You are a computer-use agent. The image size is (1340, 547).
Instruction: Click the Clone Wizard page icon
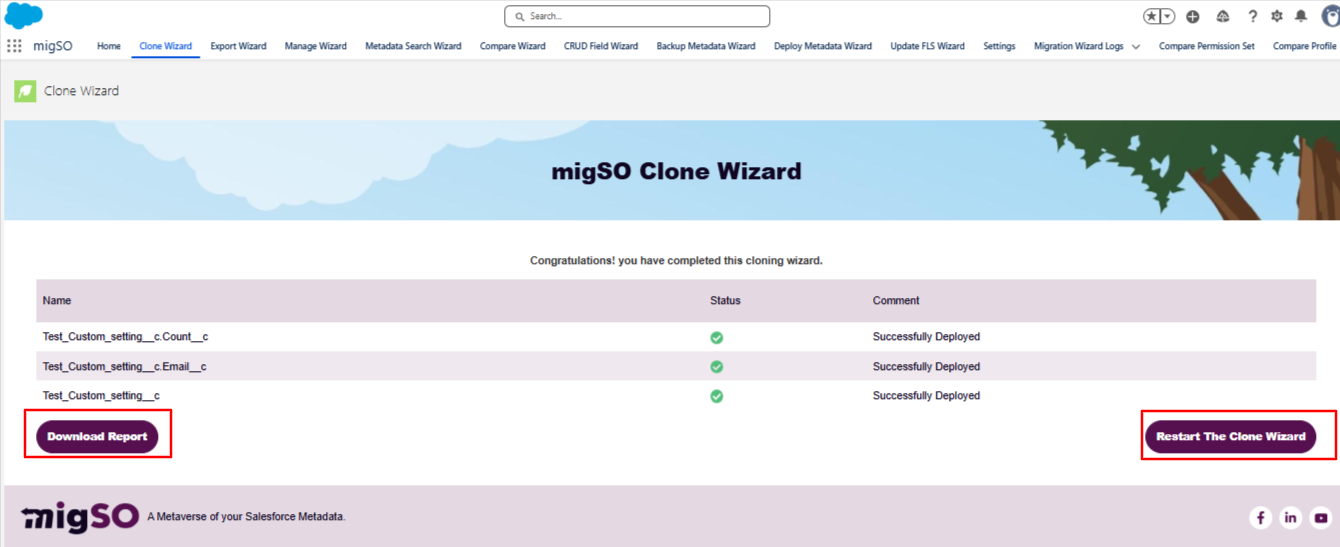25,91
